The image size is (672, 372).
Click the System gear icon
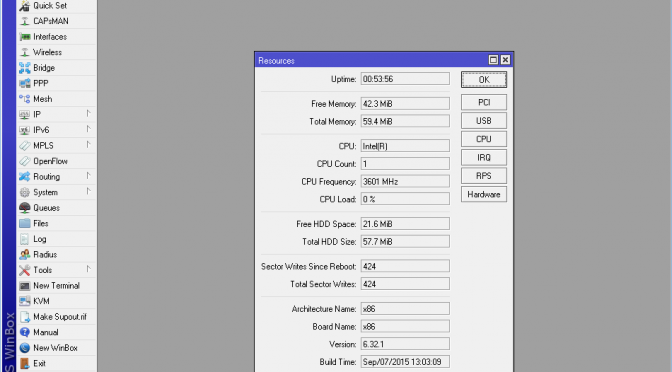pyautogui.click(x=25, y=192)
